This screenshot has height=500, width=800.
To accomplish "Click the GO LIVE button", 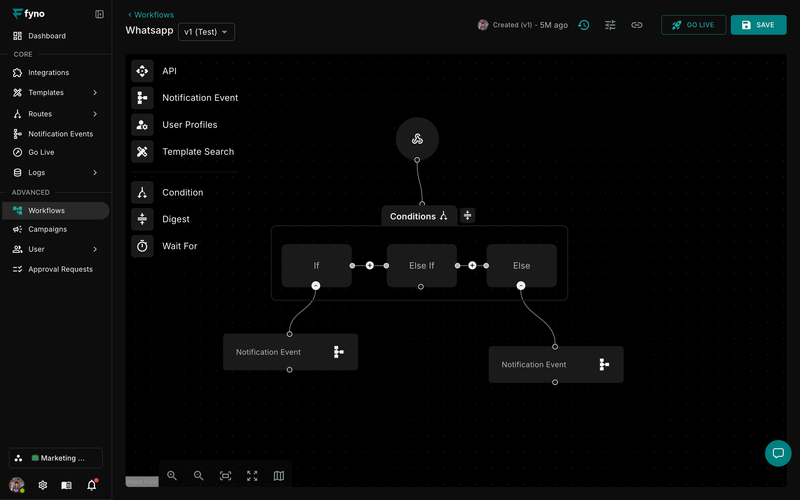I will (693, 25).
